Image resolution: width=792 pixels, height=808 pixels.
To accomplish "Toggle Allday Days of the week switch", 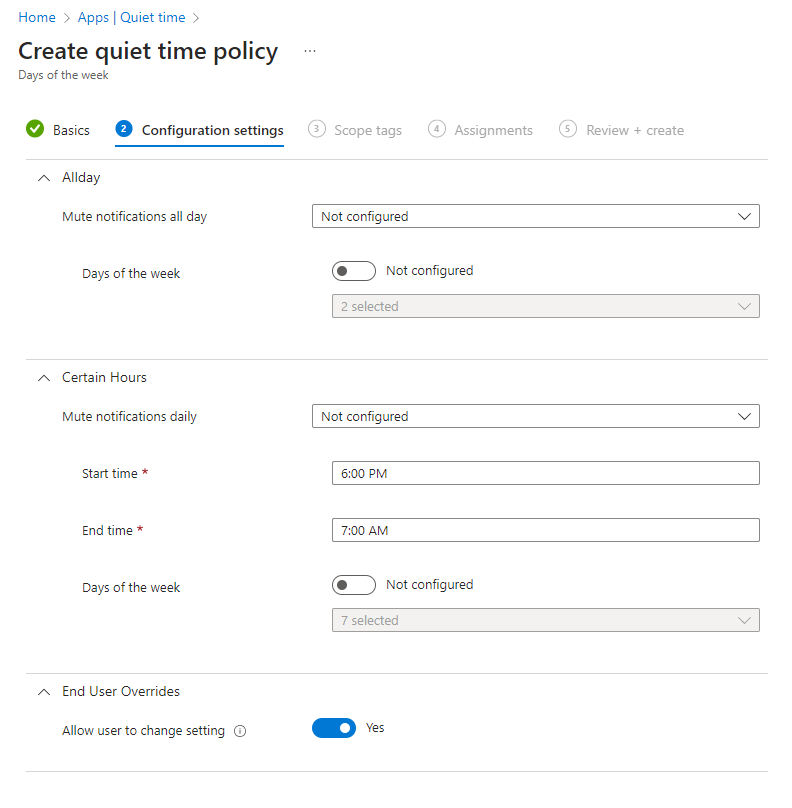I will 354,271.
